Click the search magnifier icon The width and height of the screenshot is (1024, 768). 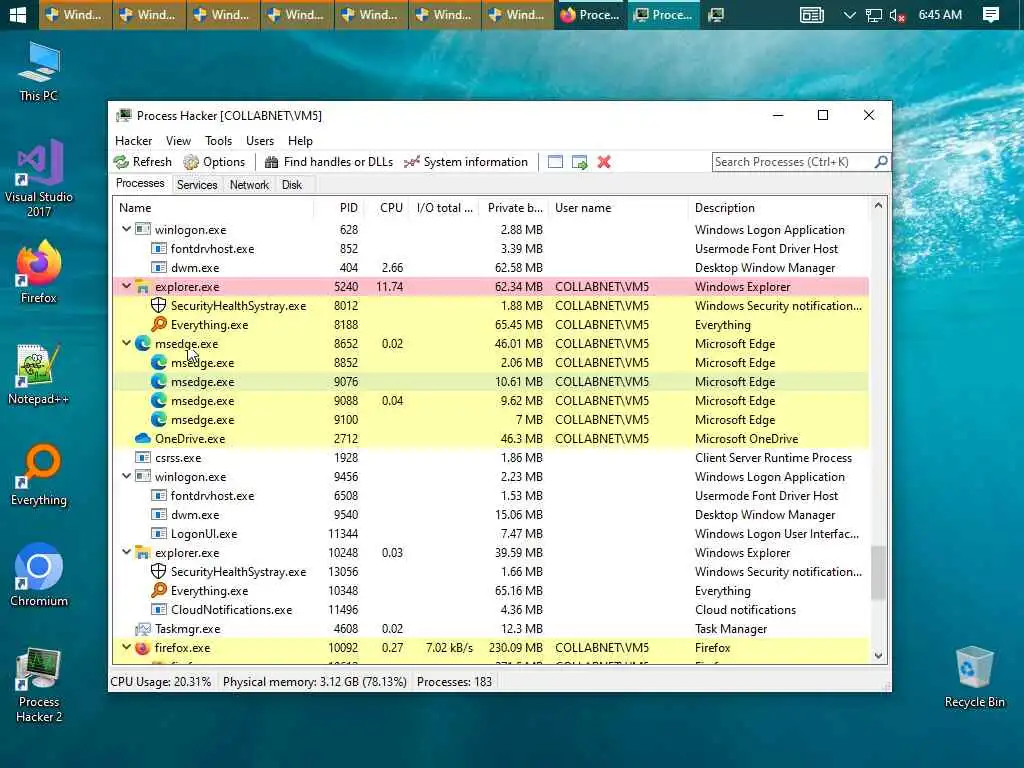[x=880, y=161]
